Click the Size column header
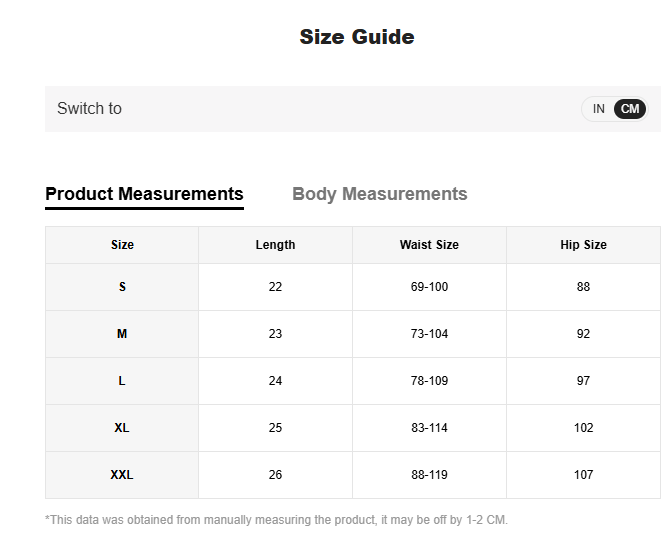This screenshot has height=537, width=668. point(122,245)
